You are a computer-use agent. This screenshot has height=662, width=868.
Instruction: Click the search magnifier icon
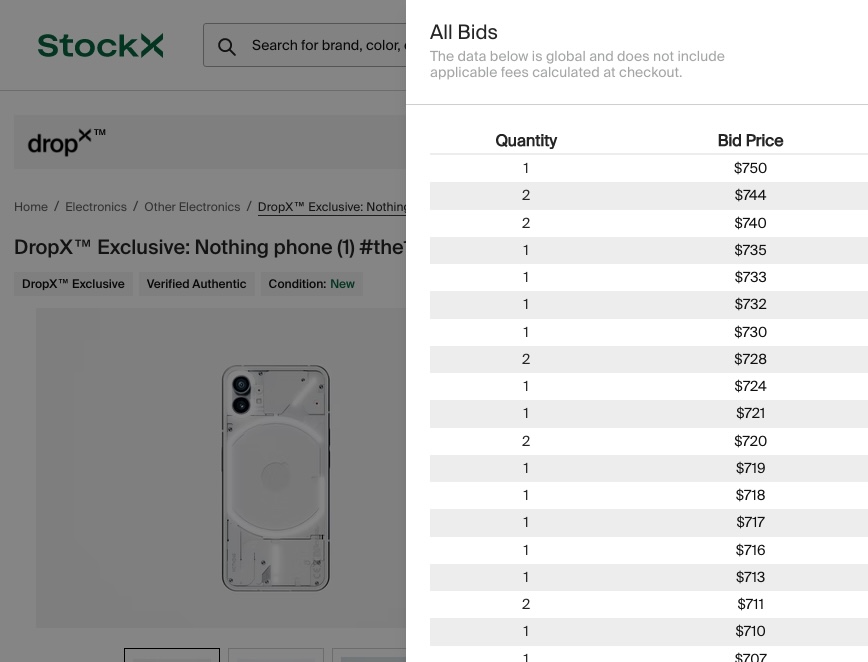tap(227, 47)
